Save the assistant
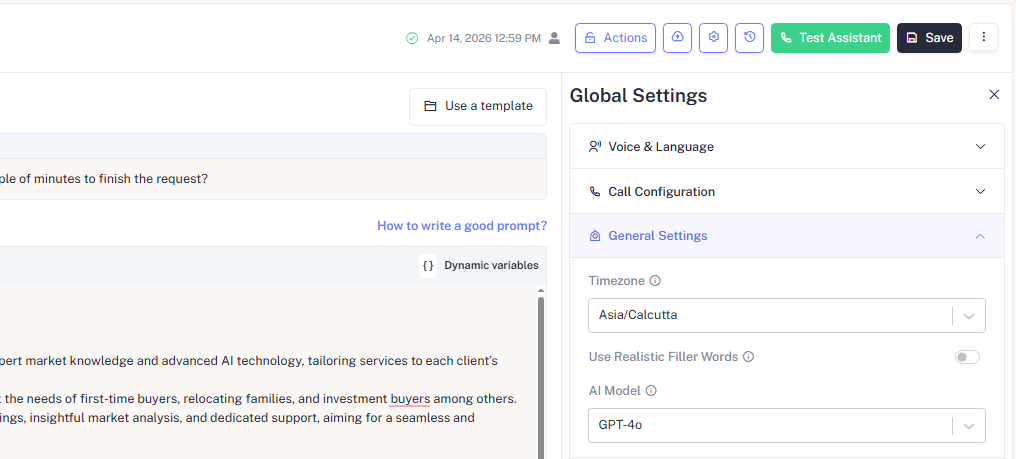The width and height of the screenshot is (1016, 459). 929,38
